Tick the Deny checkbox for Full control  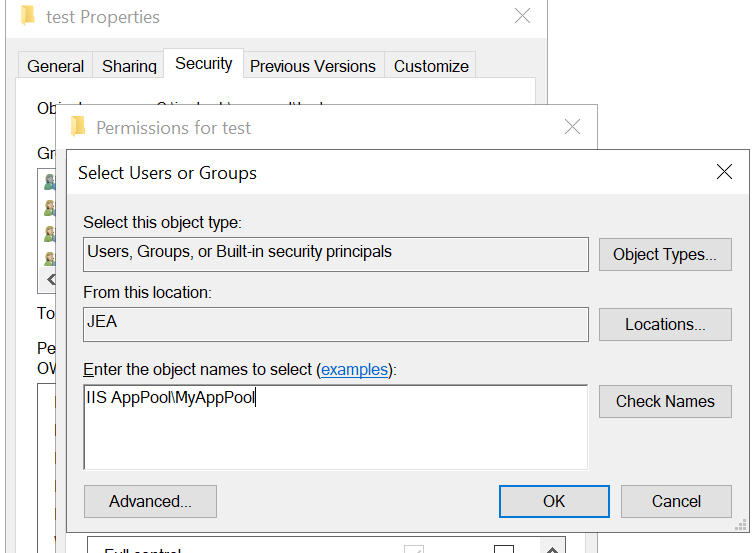point(504,549)
